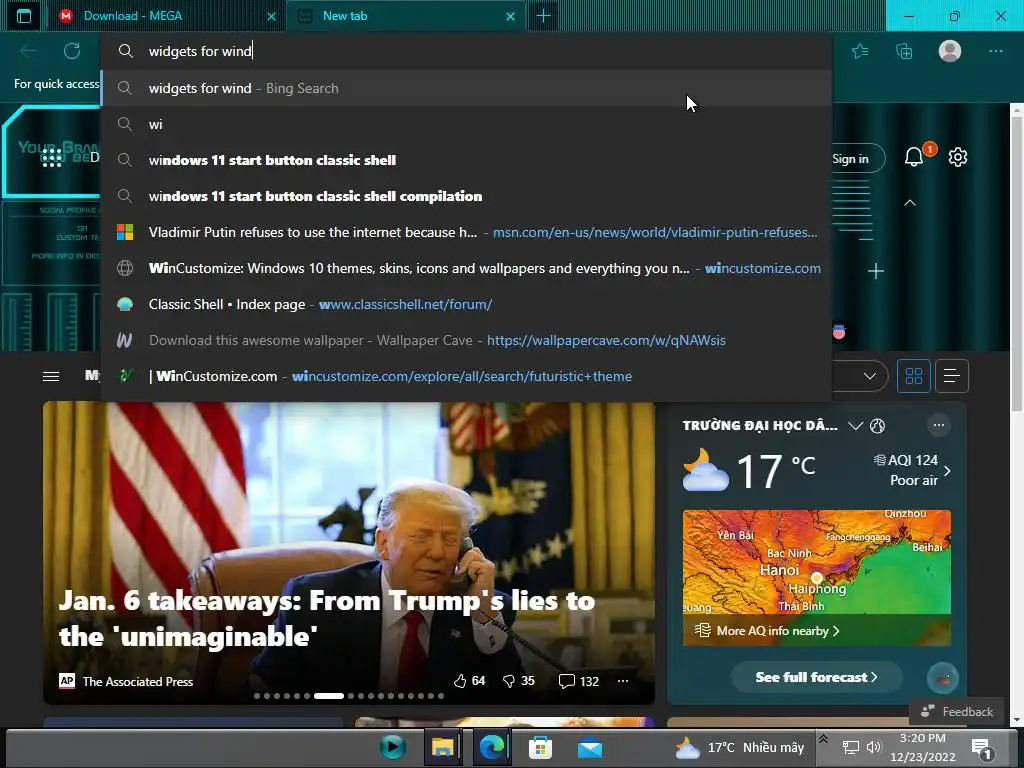Image resolution: width=1024 pixels, height=768 pixels.
Task: Add a quick link with plus icon
Action: [x=876, y=270]
